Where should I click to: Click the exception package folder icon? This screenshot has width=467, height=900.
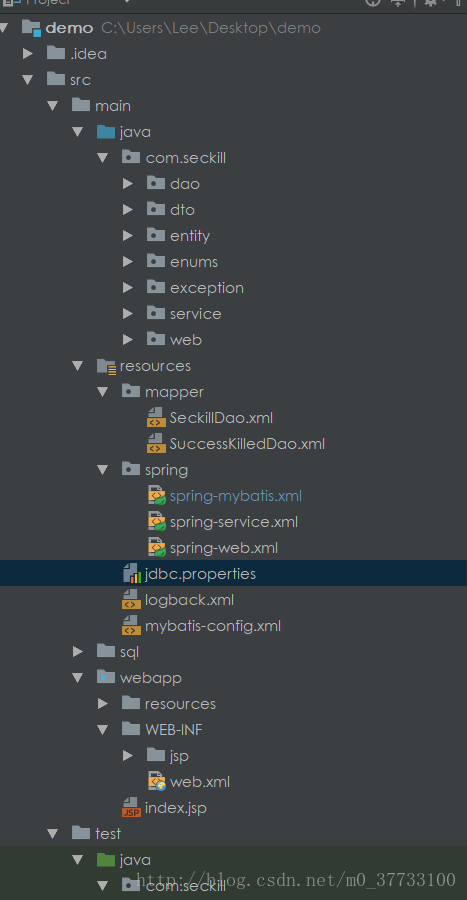(x=156, y=287)
